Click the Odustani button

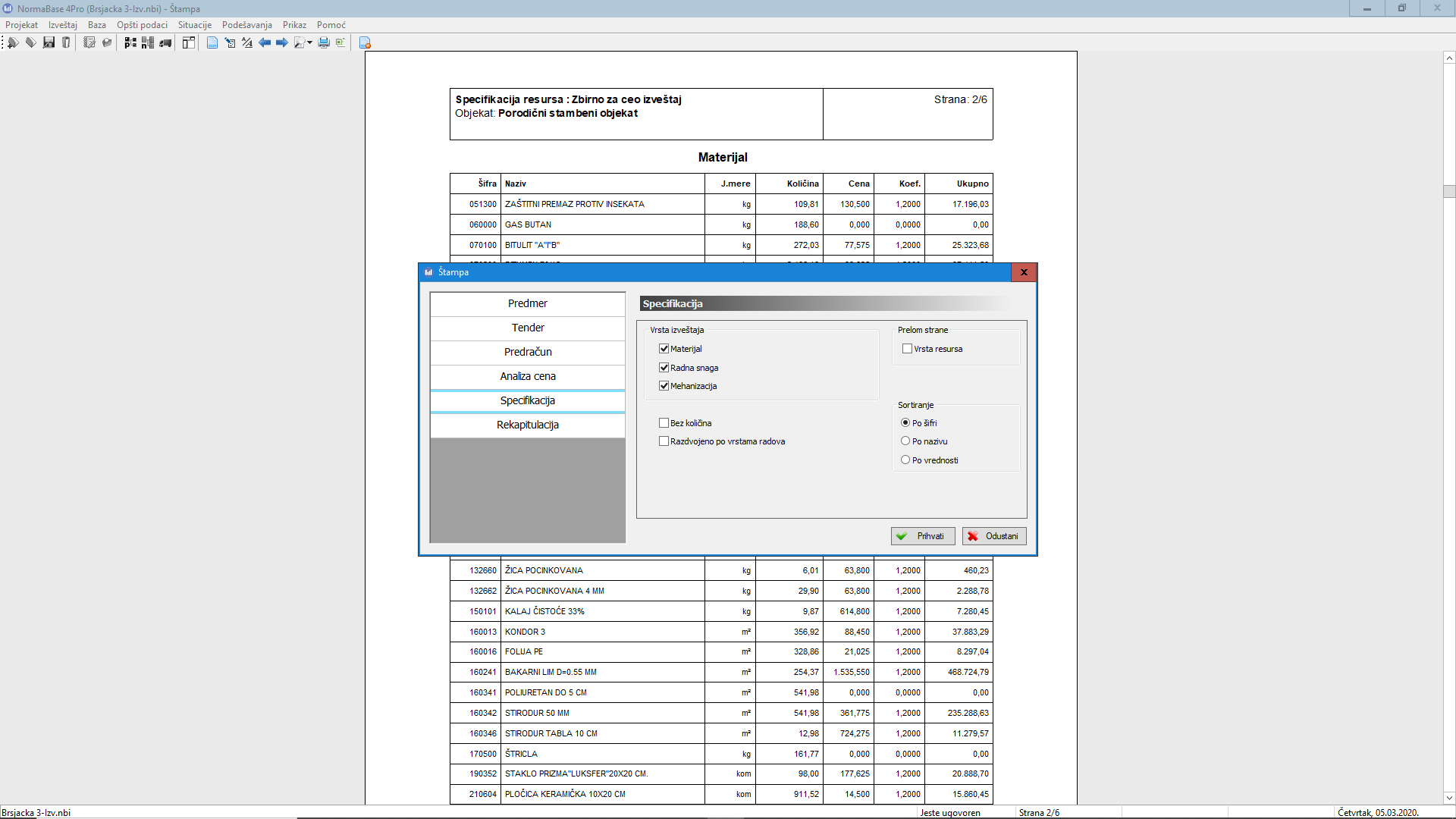pyautogui.click(x=994, y=536)
